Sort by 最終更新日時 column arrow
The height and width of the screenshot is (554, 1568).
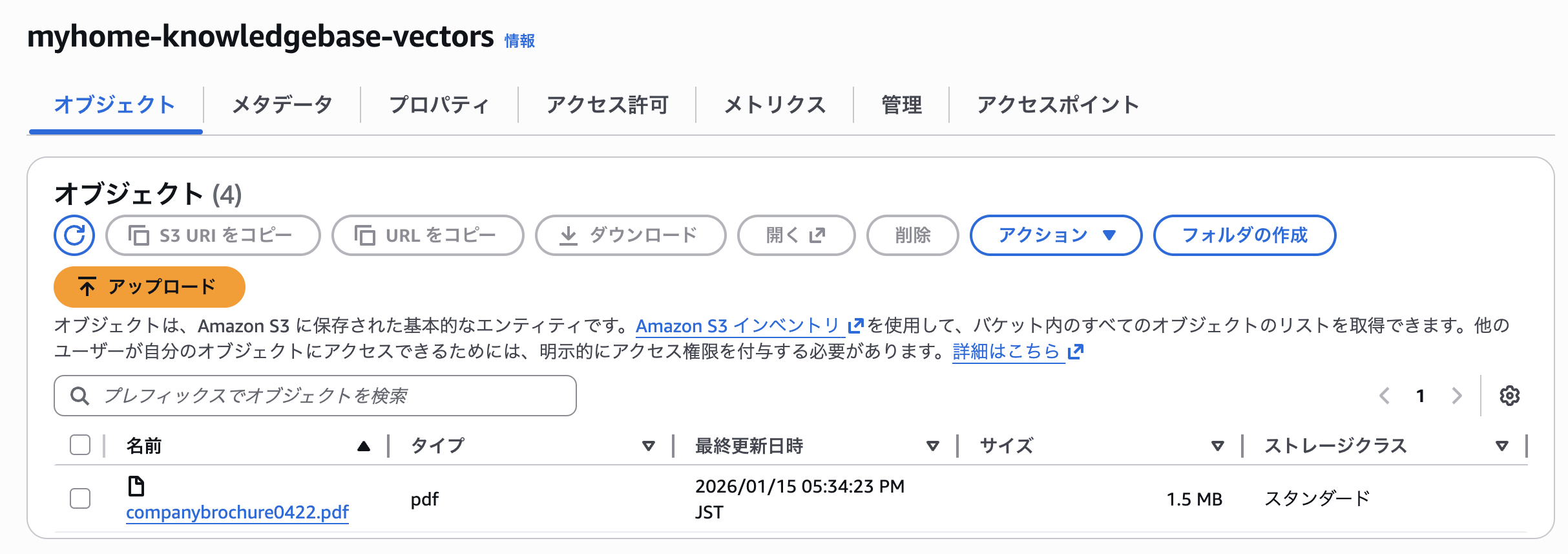932,445
